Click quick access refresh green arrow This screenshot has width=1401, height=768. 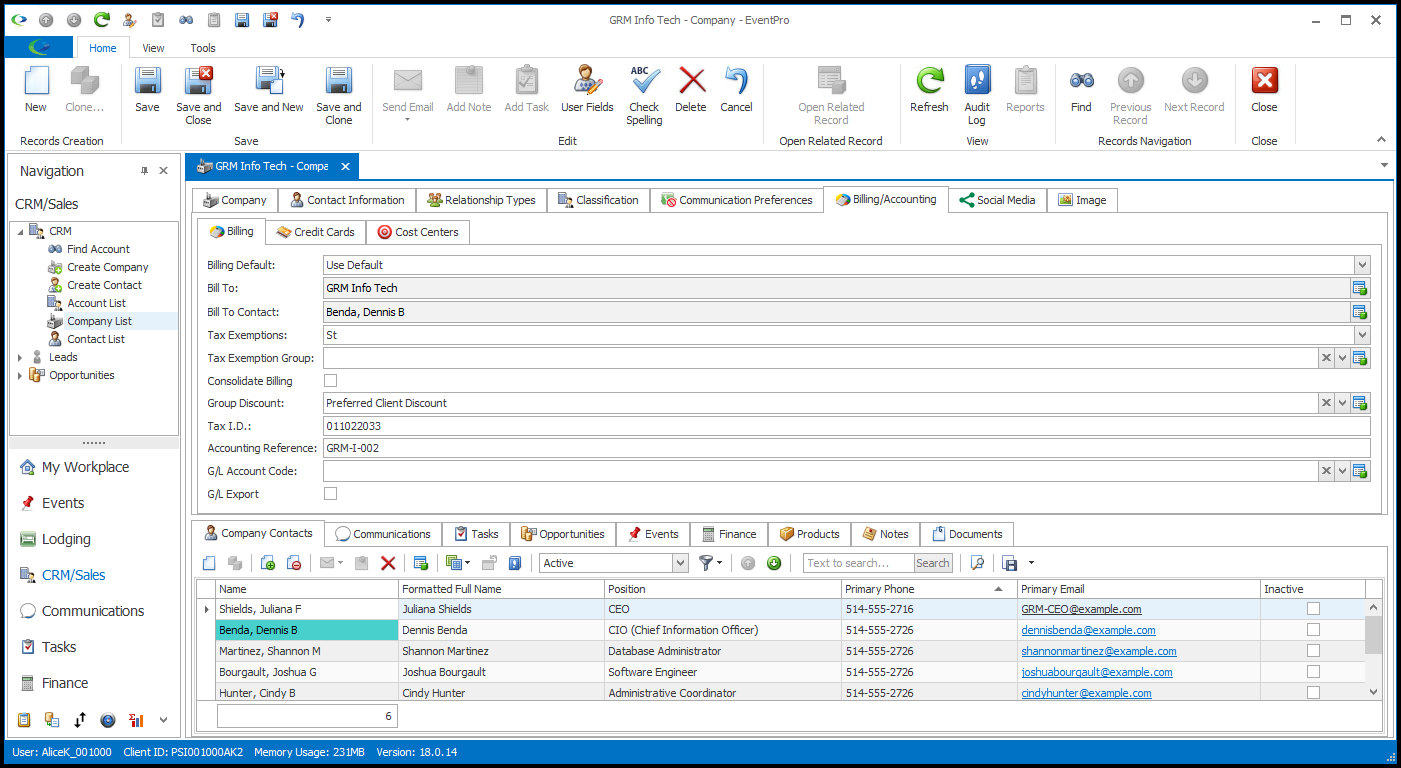tap(102, 20)
